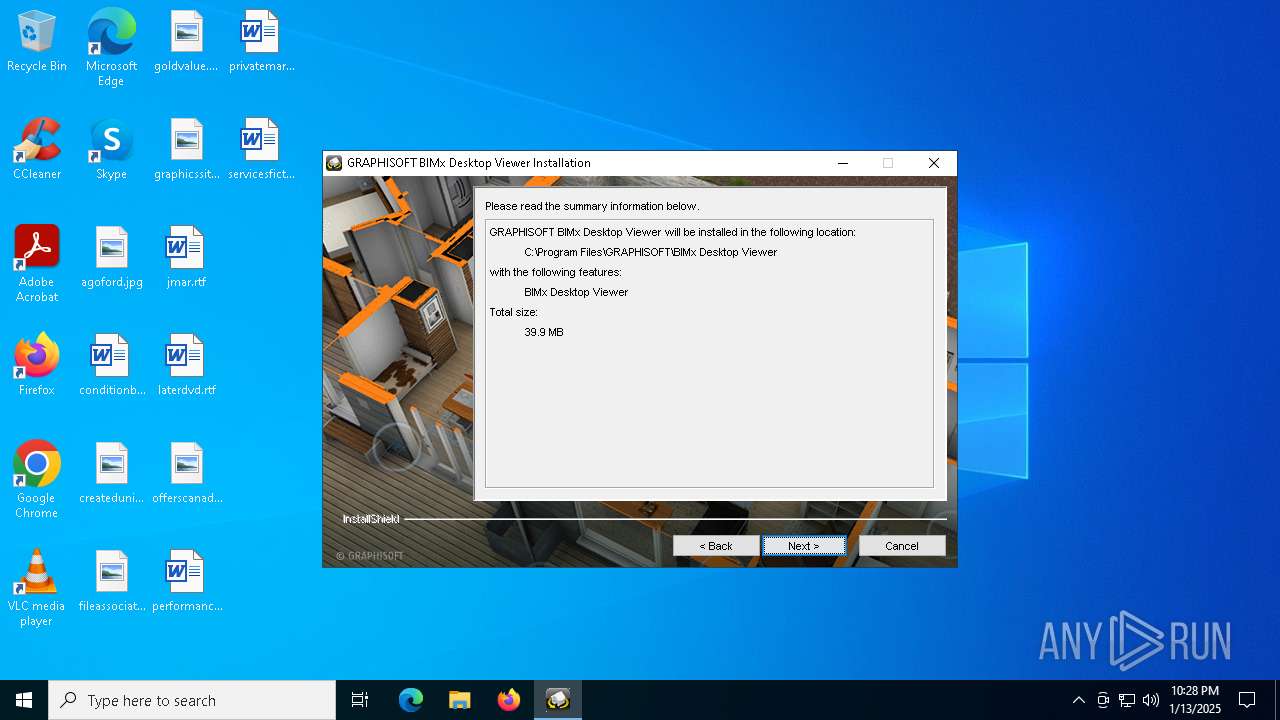Click the '39.9 MB' total size text
Image resolution: width=1280 pixels, height=720 pixels.
tap(544, 332)
